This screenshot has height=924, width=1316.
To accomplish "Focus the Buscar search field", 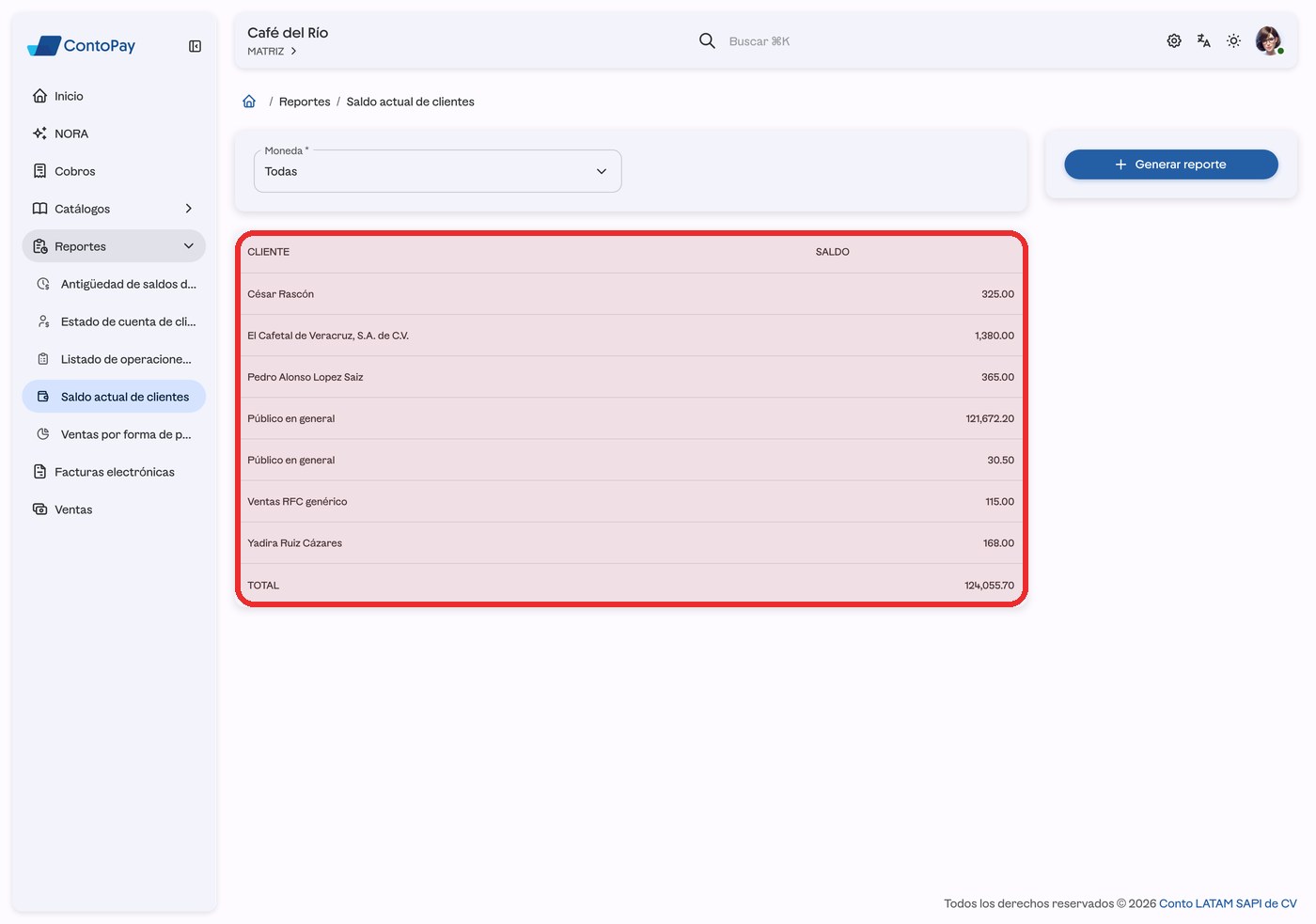I will 760,41.
